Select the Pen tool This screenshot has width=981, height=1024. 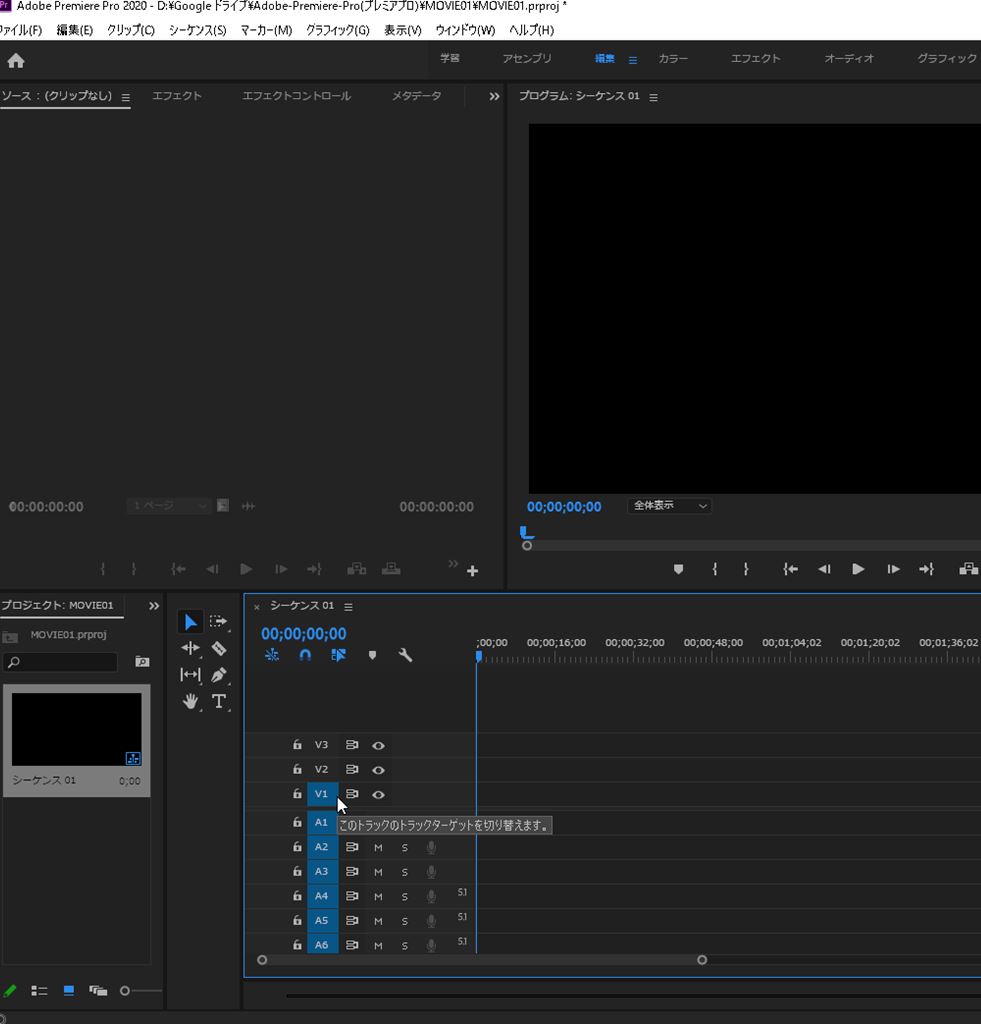point(219,675)
